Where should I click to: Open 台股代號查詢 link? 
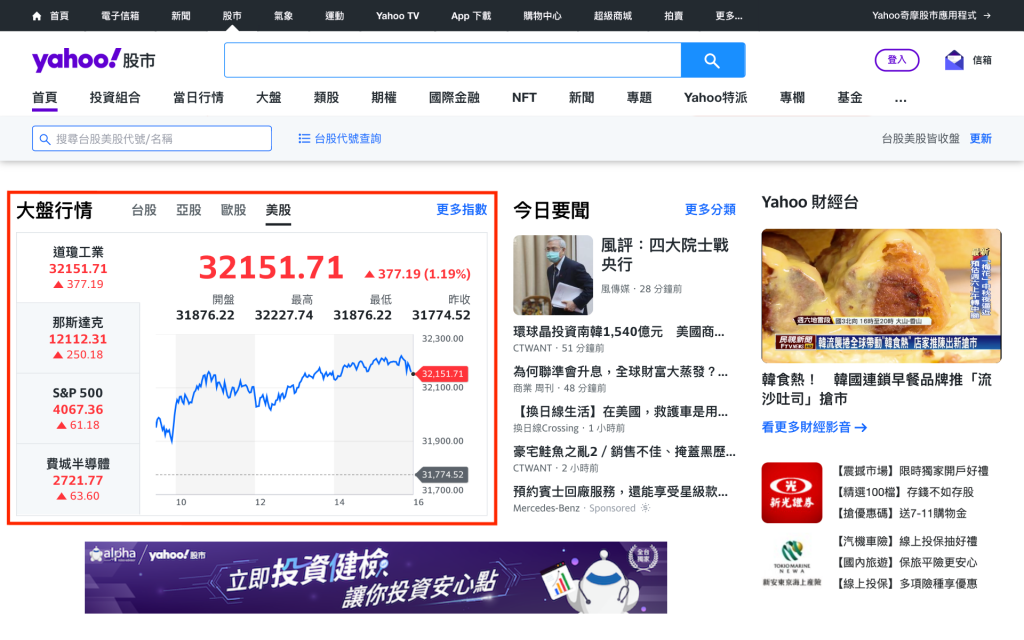point(347,138)
